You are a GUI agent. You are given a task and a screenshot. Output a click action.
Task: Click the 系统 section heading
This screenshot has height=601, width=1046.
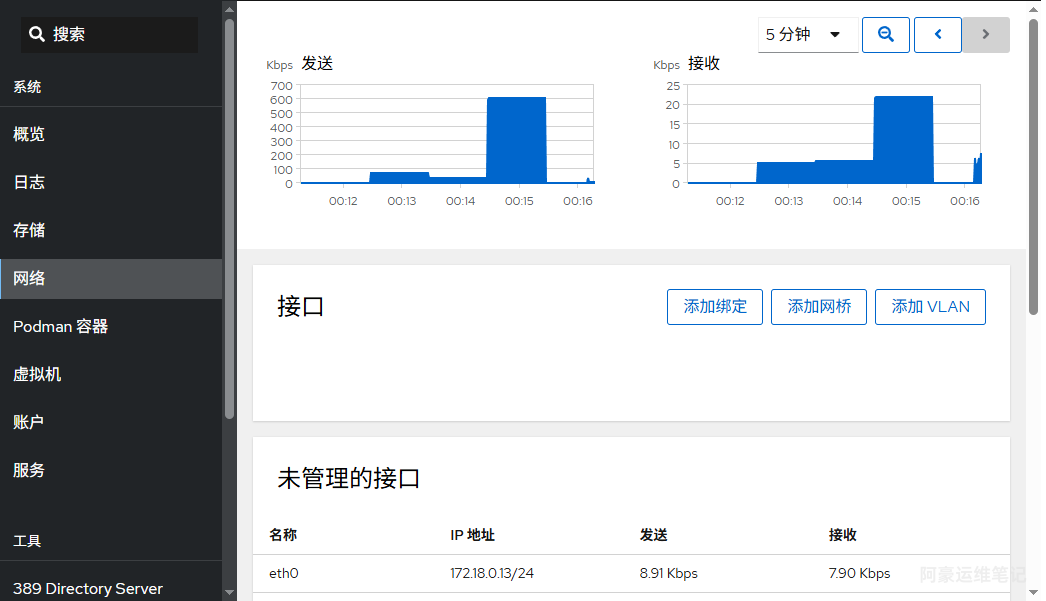[27, 87]
